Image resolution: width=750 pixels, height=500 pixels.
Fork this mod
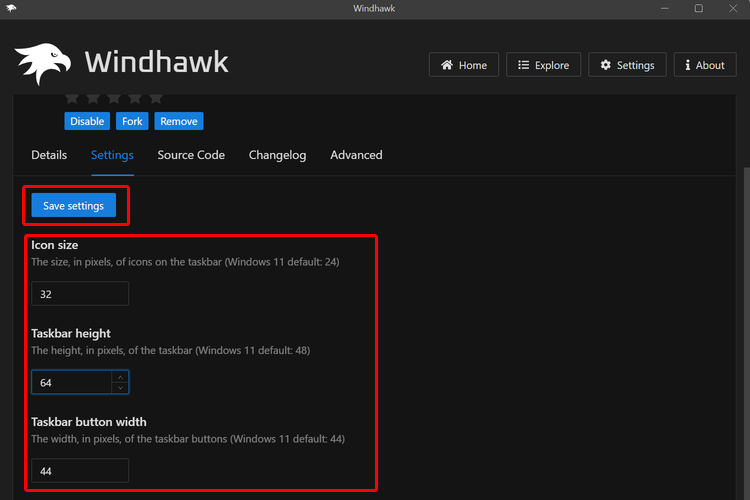pos(132,121)
